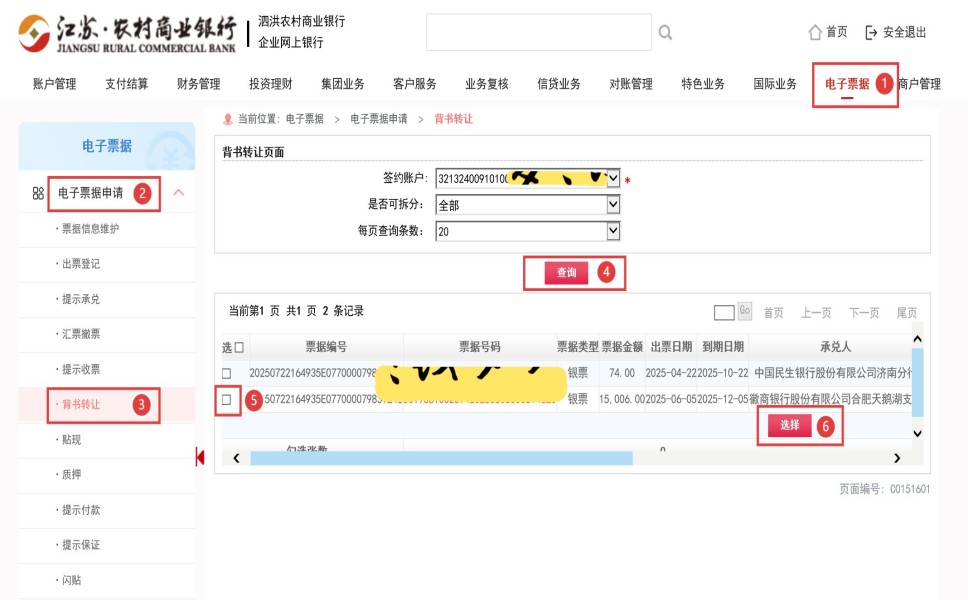Click the red 查询 button
Viewport: 968px width, 600px height.
click(566, 273)
